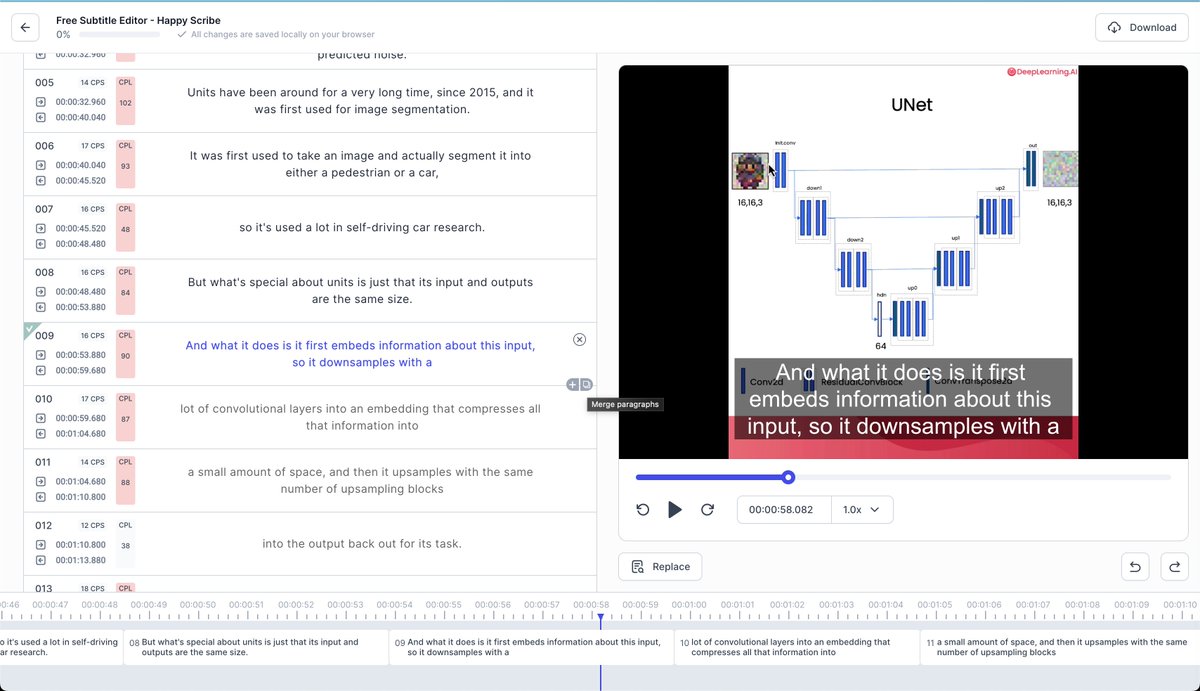Set start time icon for subtitle 007

41,228
